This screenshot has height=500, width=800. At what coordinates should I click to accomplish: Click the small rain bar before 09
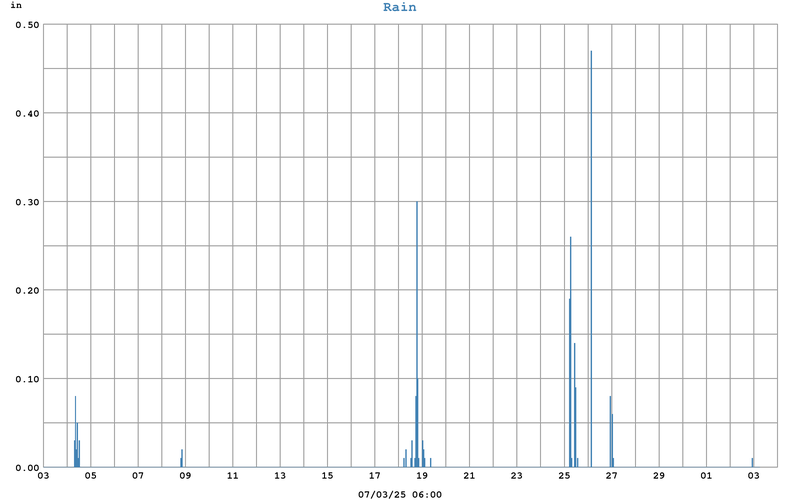[x=182, y=458]
